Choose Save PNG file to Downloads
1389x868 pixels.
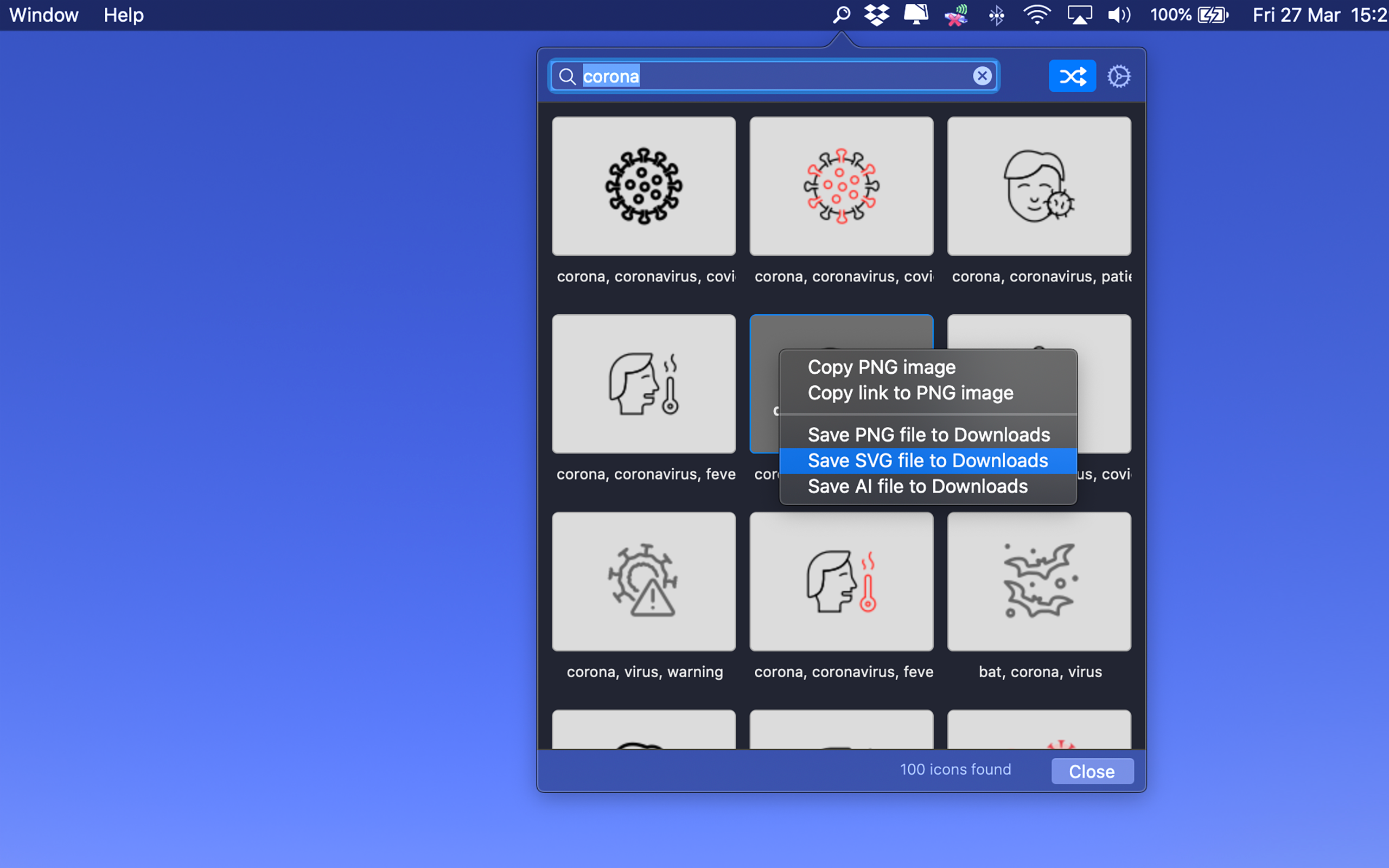tap(928, 435)
